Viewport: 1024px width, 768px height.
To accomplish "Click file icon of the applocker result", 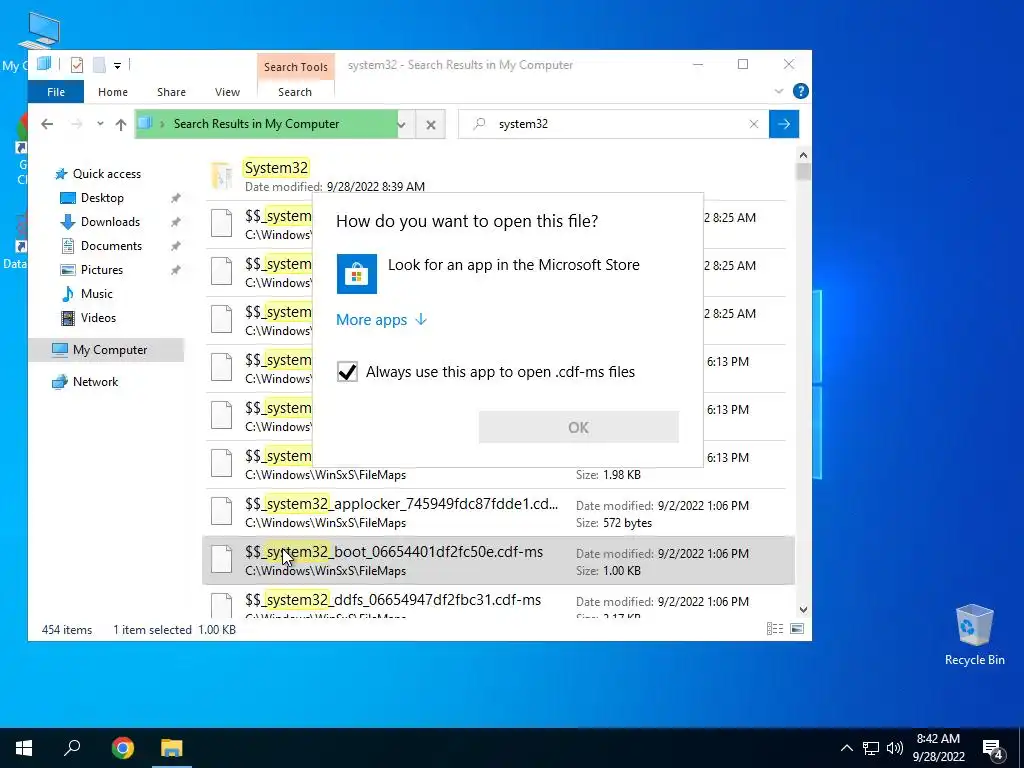I will pyautogui.click(x=221, y=511).
